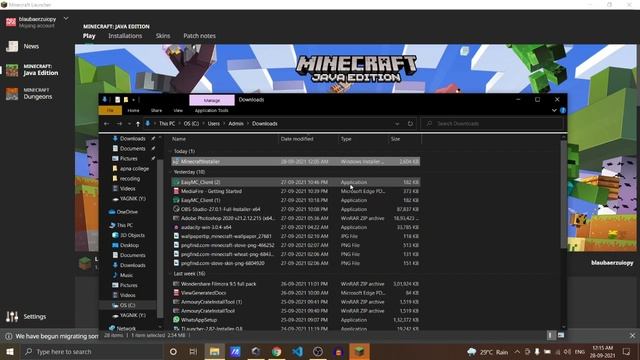640x360 pixels.
Task: Select Music in navigation pane
Action: pyautogui.click(x=123, y=275)
